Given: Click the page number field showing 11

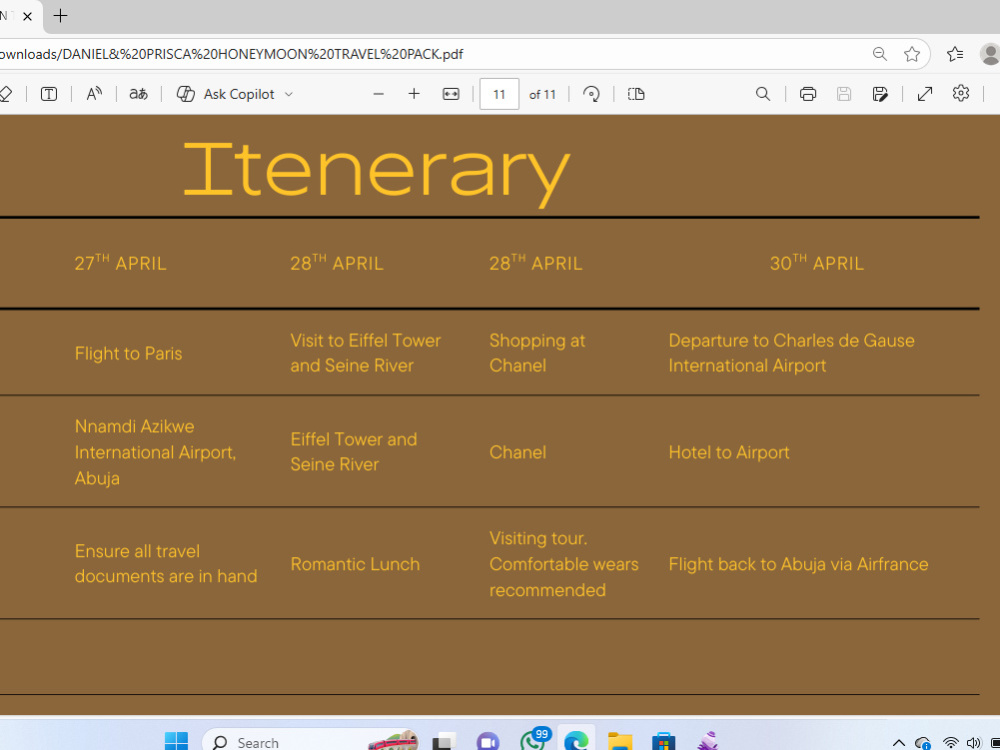Looking at the screenshot, I should click(x=499, y=94).
